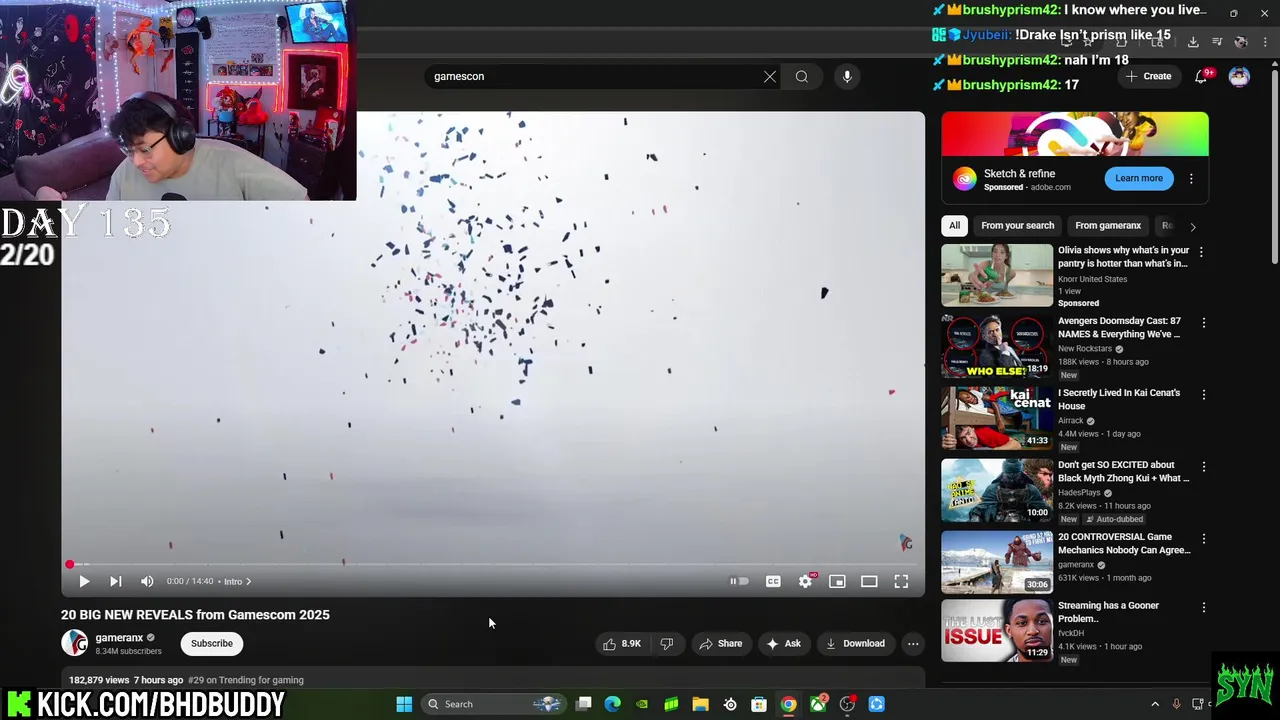Click the Ask button
Screen dimensions: 1280x720
coord(783,644)
